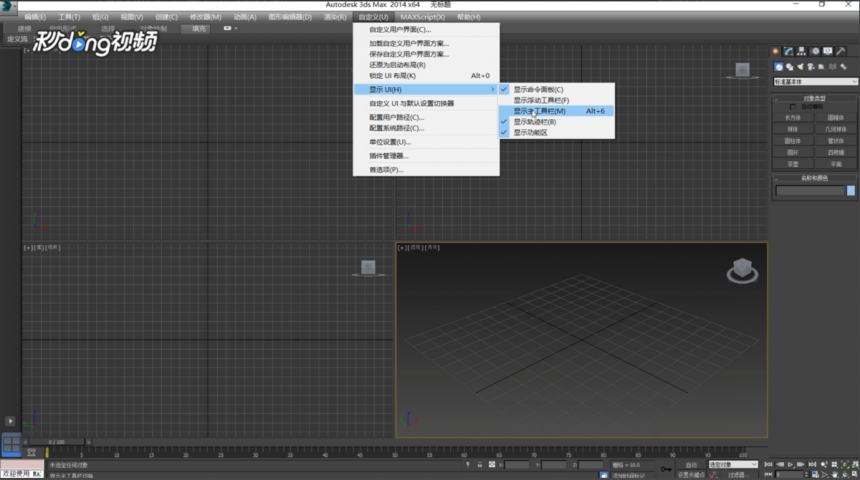Select the Space Warps category icon
Screen dimensions: 860x480
833,67
